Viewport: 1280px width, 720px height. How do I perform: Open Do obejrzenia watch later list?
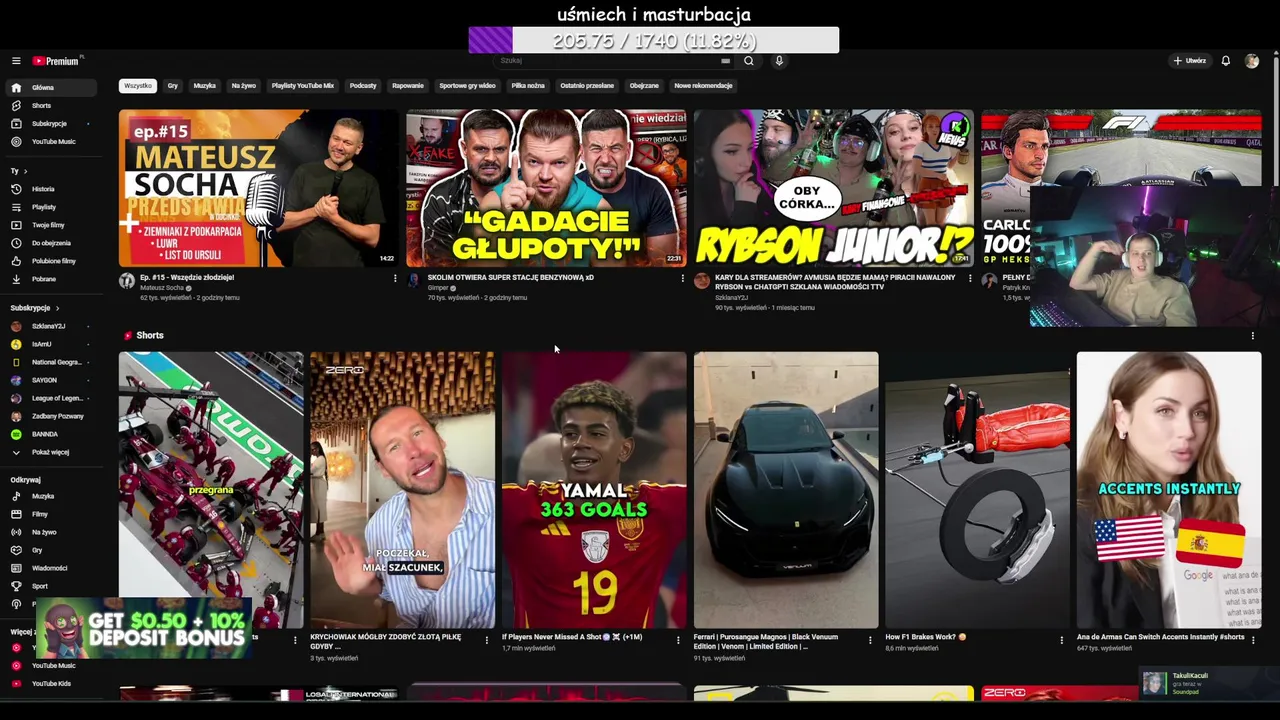coord(51,243)
